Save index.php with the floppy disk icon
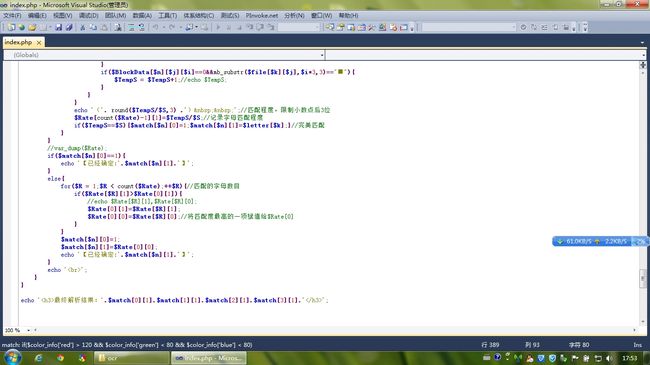The width and height of the screenshot is (650, 365). pyautogui.click(x=58, y=27)
